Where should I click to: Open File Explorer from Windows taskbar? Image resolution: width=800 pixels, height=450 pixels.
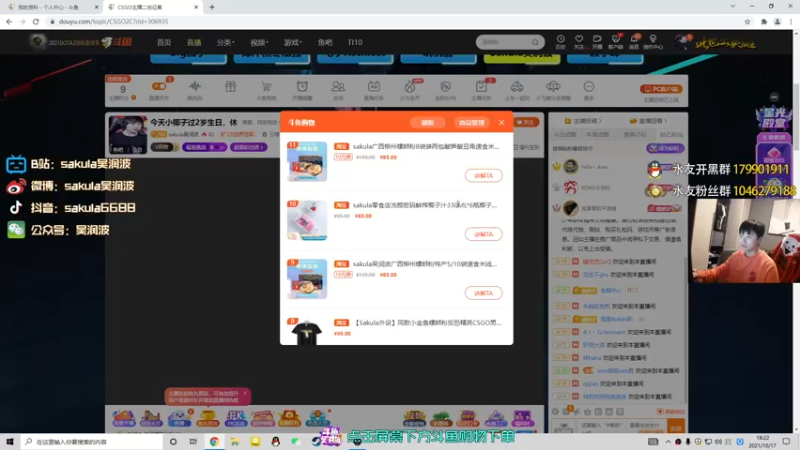[235, 441]
